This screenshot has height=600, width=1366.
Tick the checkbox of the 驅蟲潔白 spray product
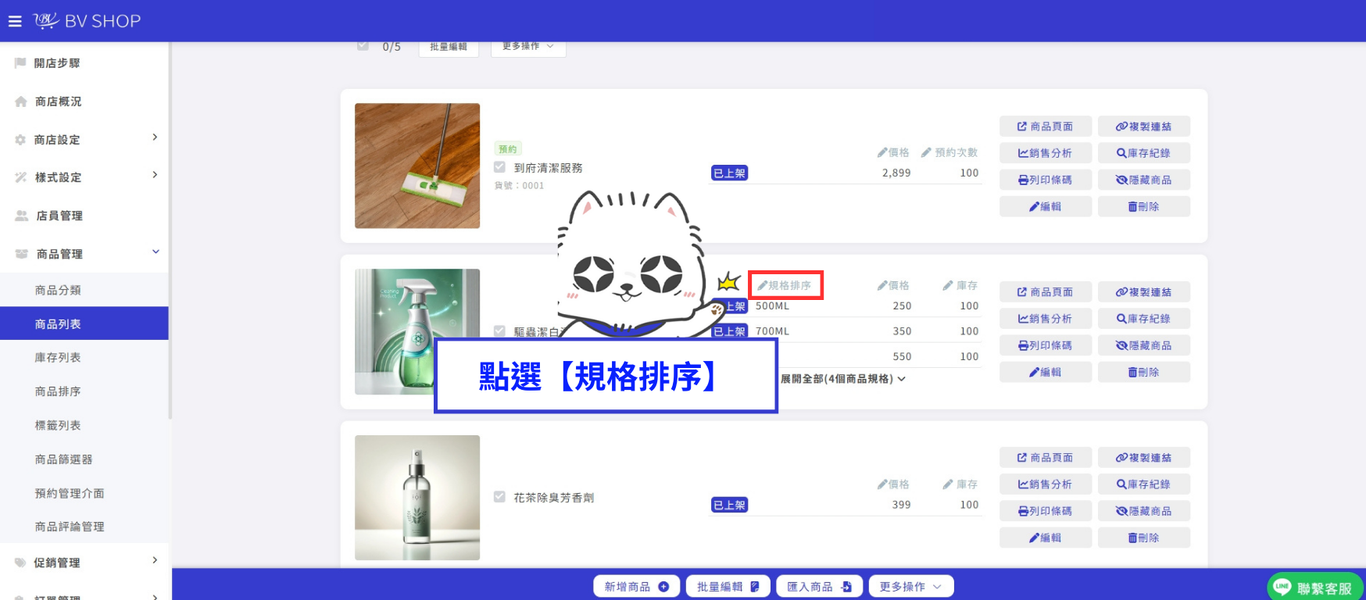coord(500,331)
